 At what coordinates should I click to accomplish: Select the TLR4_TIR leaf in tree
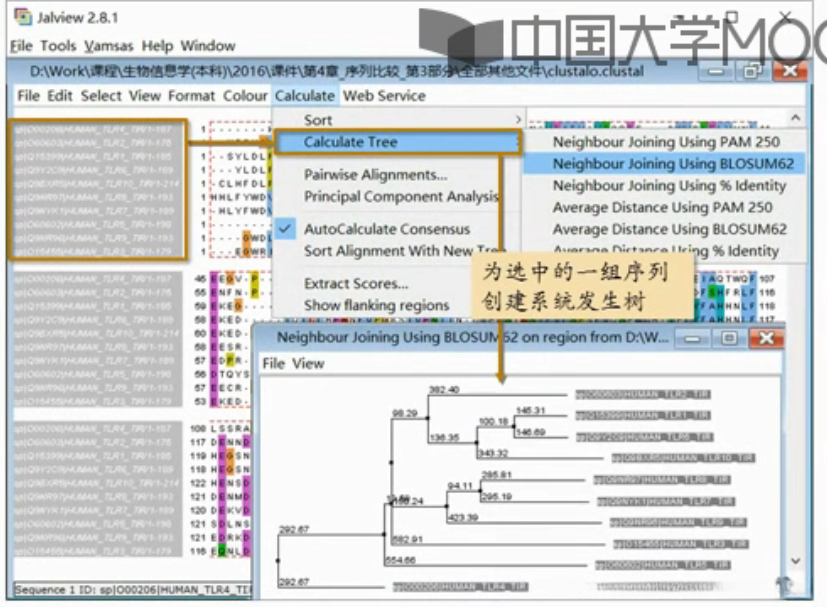pyautogui.click(x=460, y=587)
